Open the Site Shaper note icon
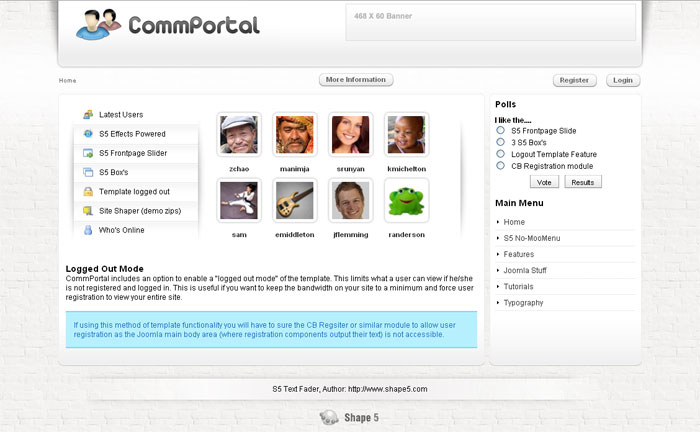Image resolution: width=700 pixels, height=432 pixels. click(x=88, y=211)
